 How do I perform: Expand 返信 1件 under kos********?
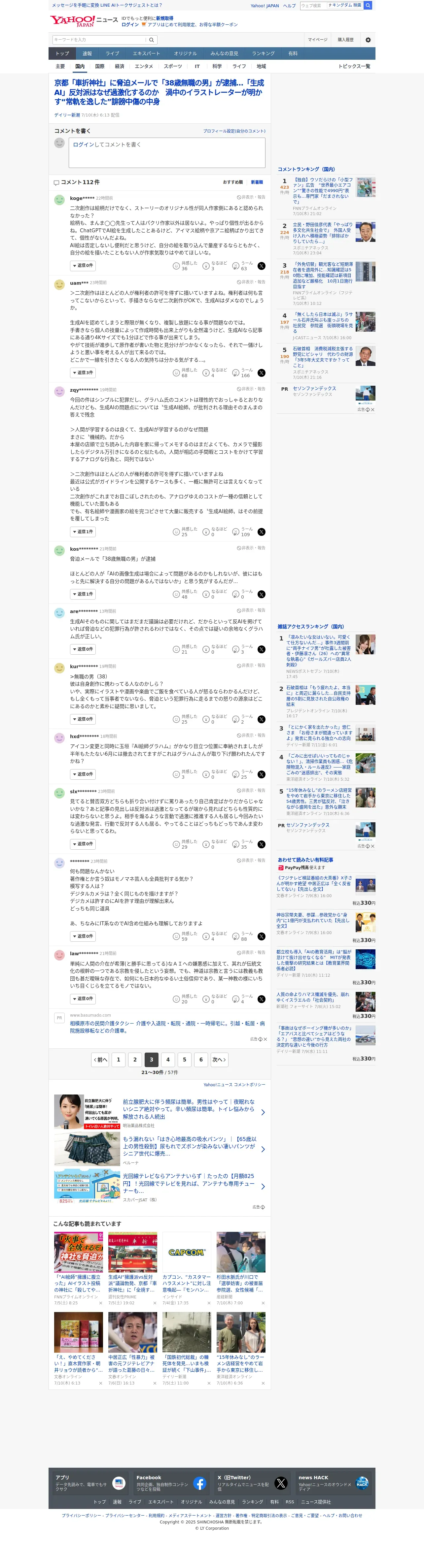click(x=83, y=594)
